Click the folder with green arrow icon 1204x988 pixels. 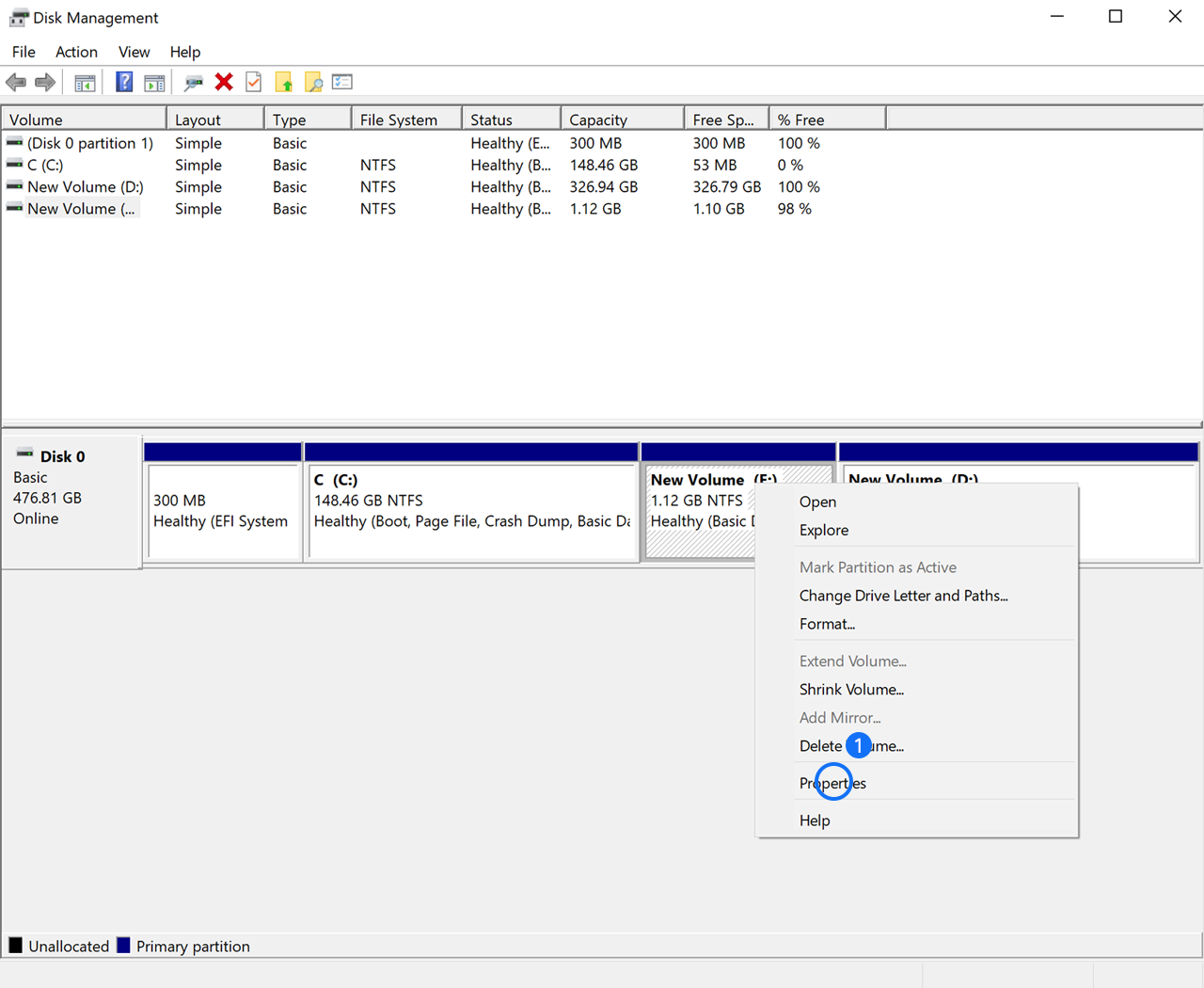284,83
